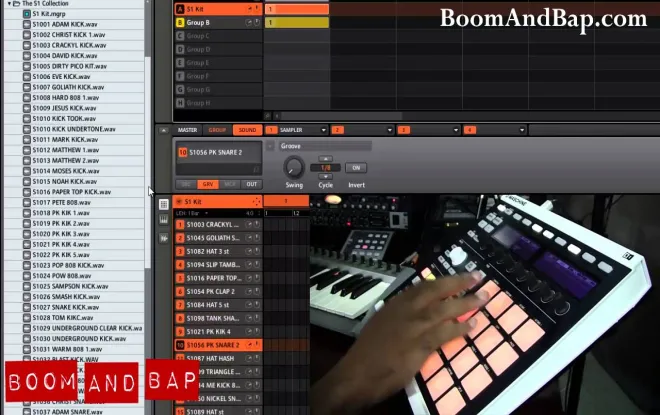Image resolution: width=660 pixels, height=415 pixels.
Task: Click the move arrows icon in S1 Kit header
Action: click(x=256, y=202)
